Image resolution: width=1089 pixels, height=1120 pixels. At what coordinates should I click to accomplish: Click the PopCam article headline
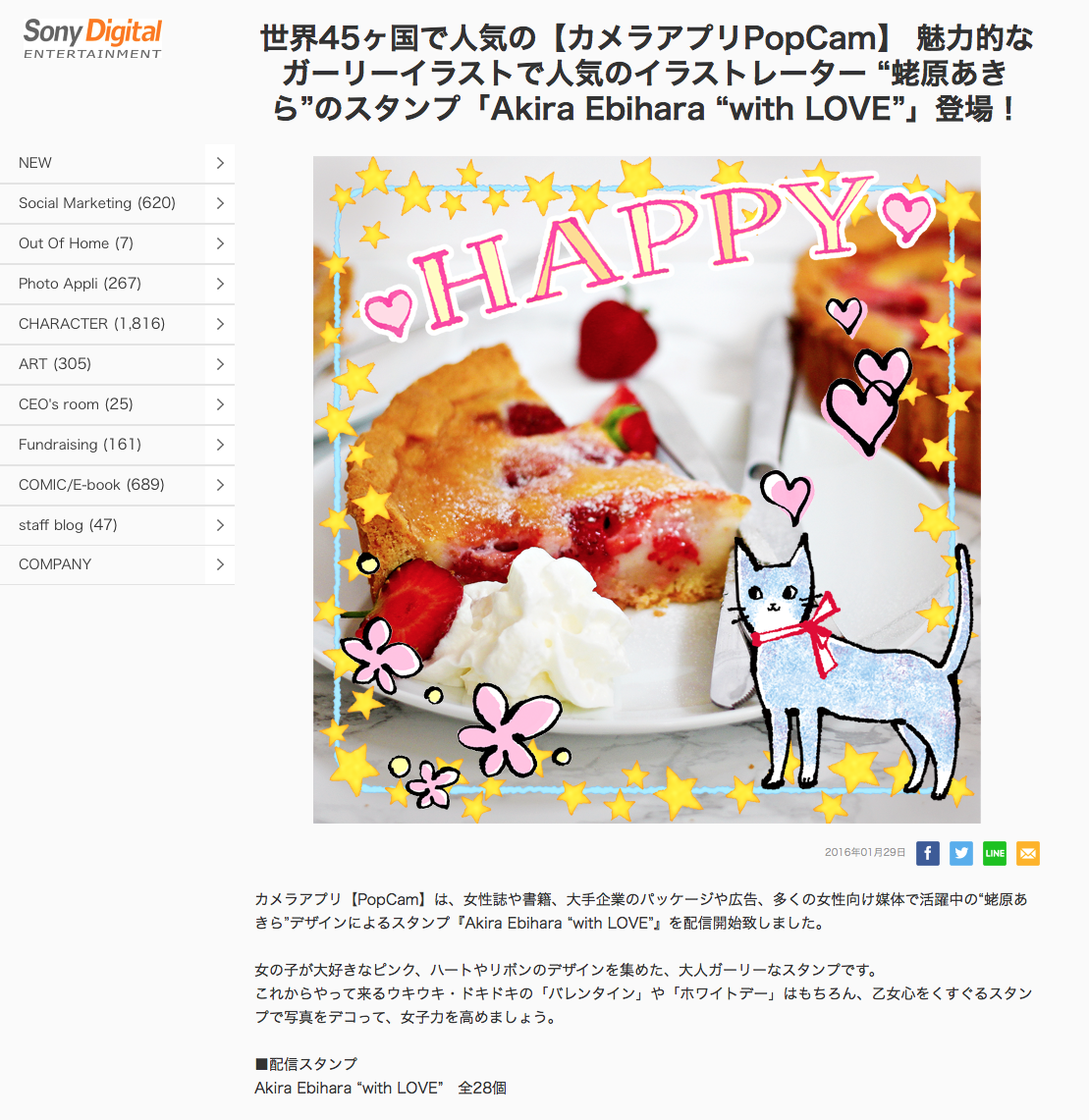click(647, 73)
